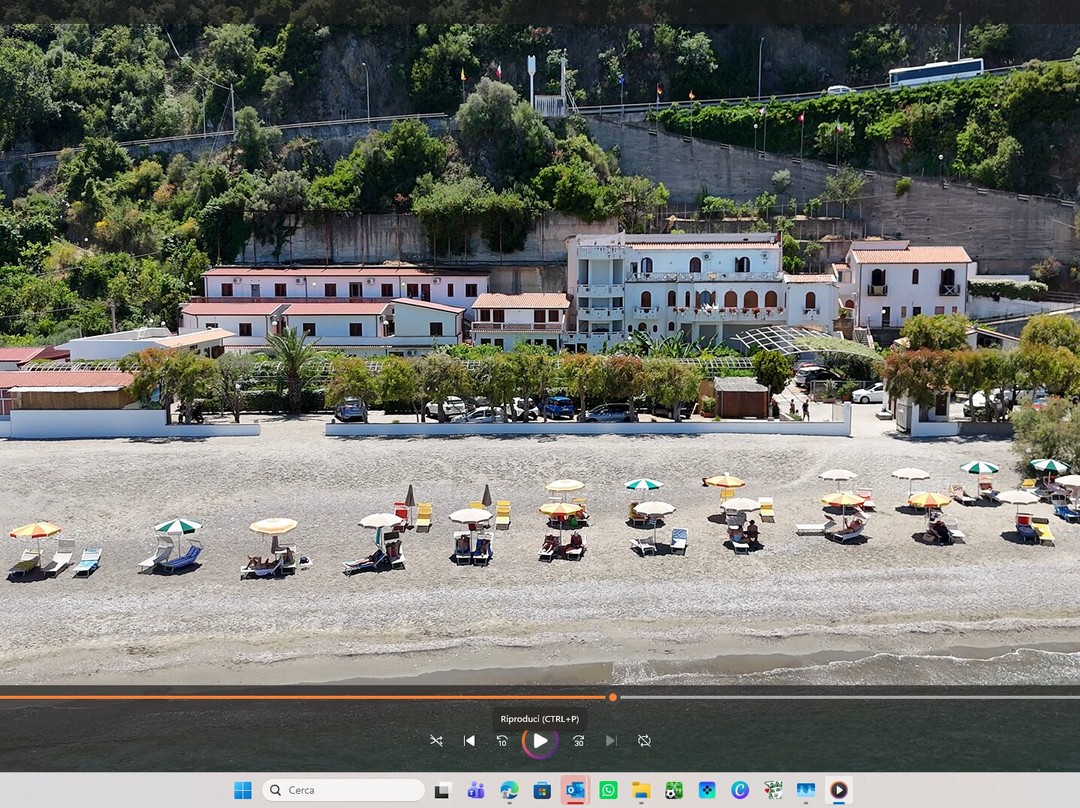Seek within the played orange part of progress bar
The height and width of the screenshot is (808, 1080).
pyautogui.click(x=304, y=698)
